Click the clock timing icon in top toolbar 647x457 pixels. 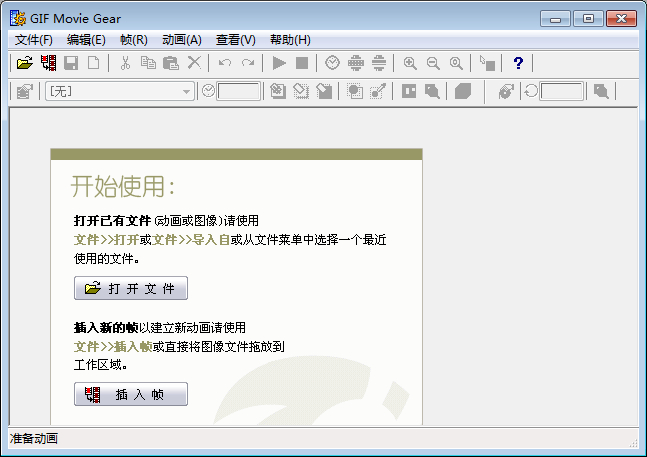[x=332, y=63]
